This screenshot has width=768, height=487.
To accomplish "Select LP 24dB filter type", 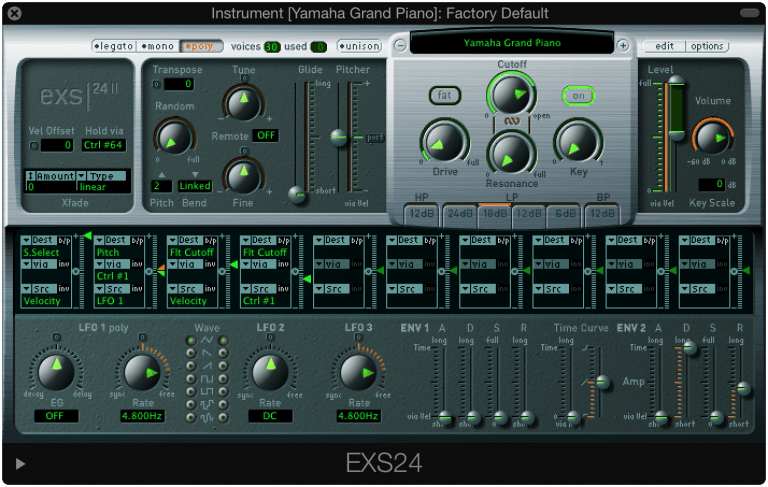I will click(x=459, y=214).
